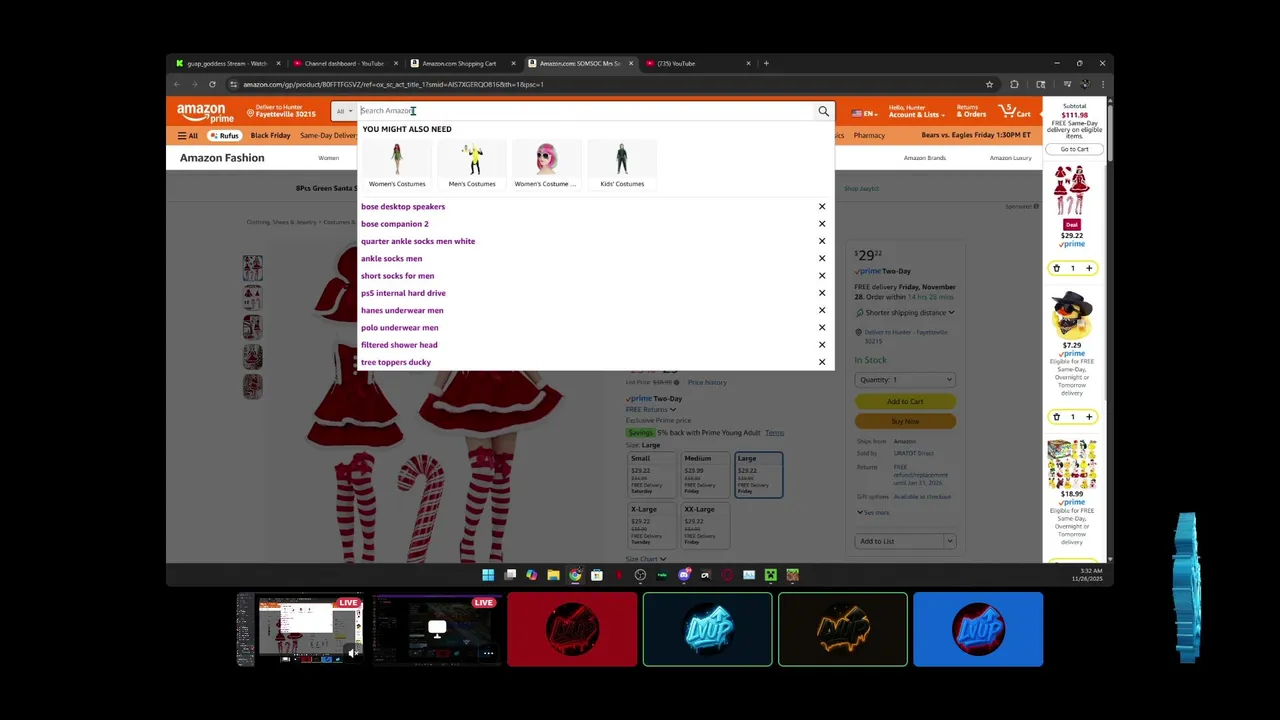Open Discord from the taskbar

click(x=684, y=575)
